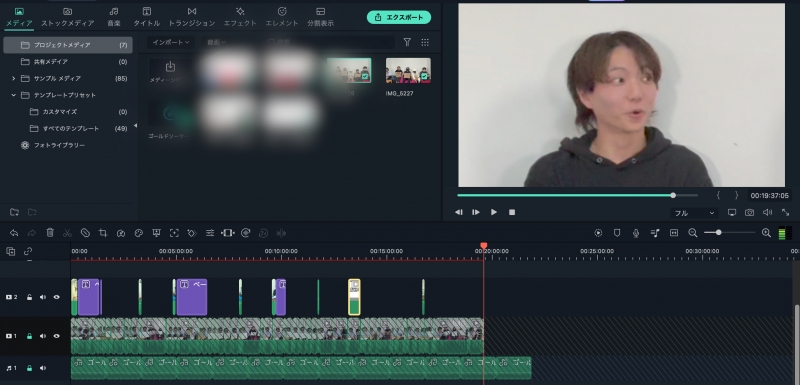Click the voiceover microphone icon
The height and width of the screenshot is (385, 800).
636,233
